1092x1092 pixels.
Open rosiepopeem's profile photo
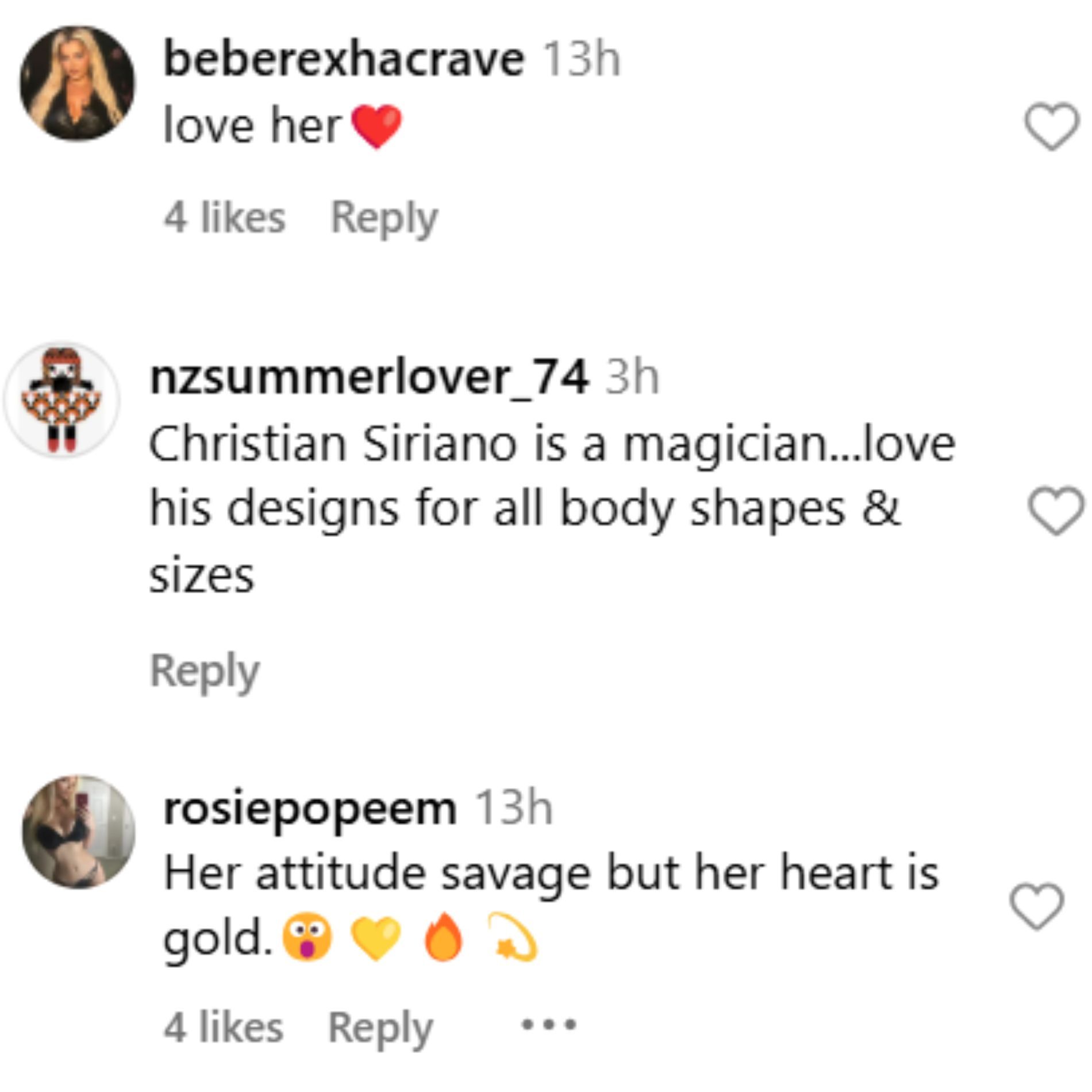tap(79, 832)
